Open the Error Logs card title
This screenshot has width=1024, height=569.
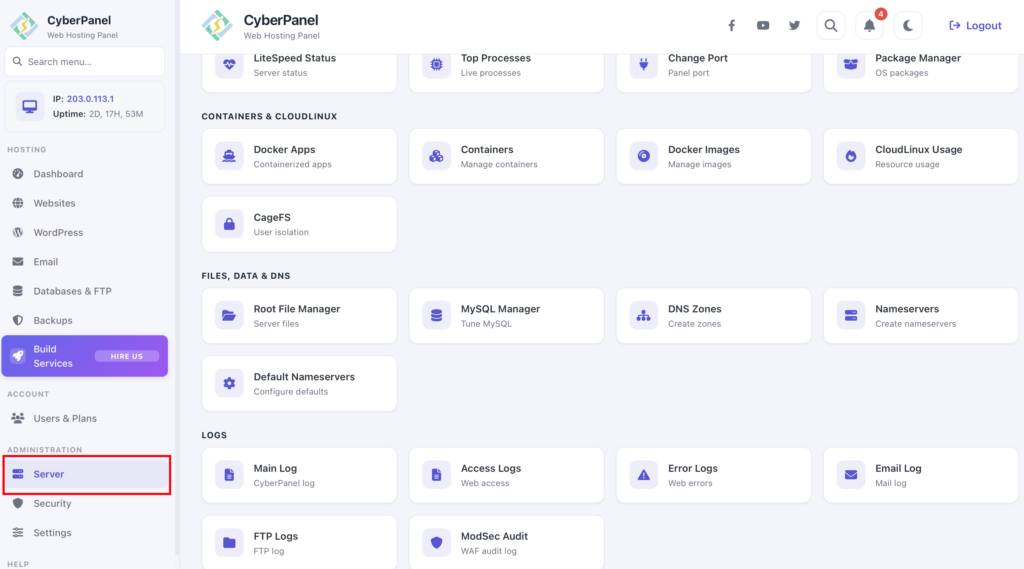[x=692, y=468]
